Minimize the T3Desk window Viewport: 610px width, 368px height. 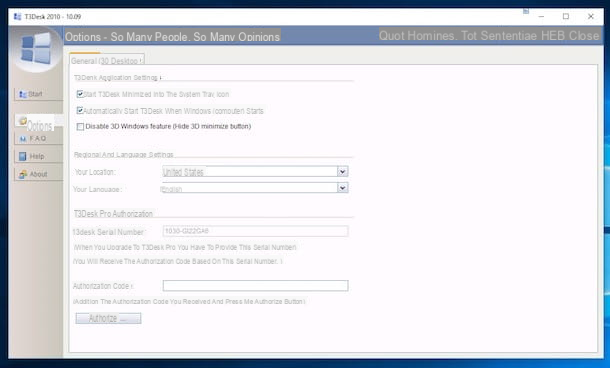pos(541,16)
